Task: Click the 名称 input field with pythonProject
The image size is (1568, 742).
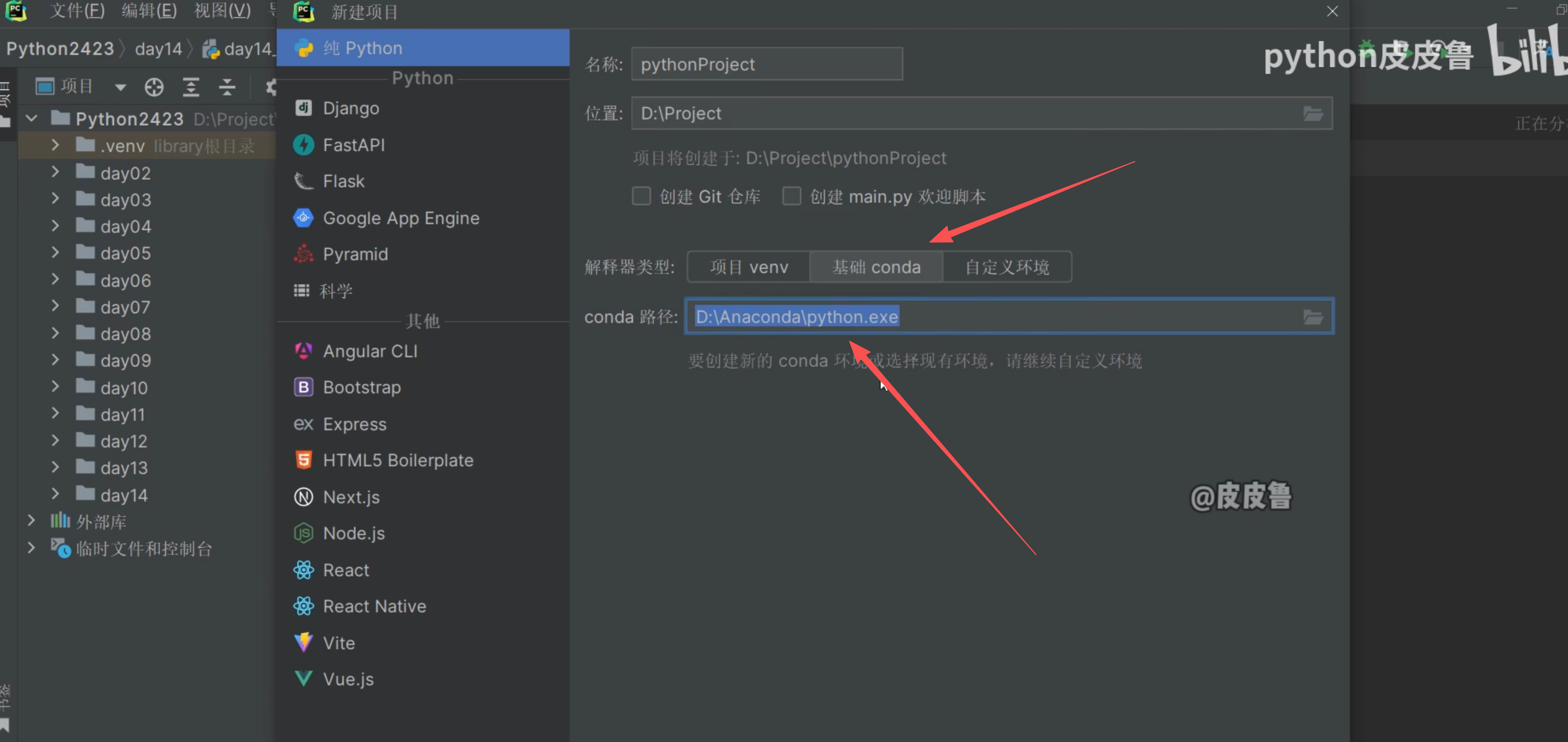Action: pos(766,64)
